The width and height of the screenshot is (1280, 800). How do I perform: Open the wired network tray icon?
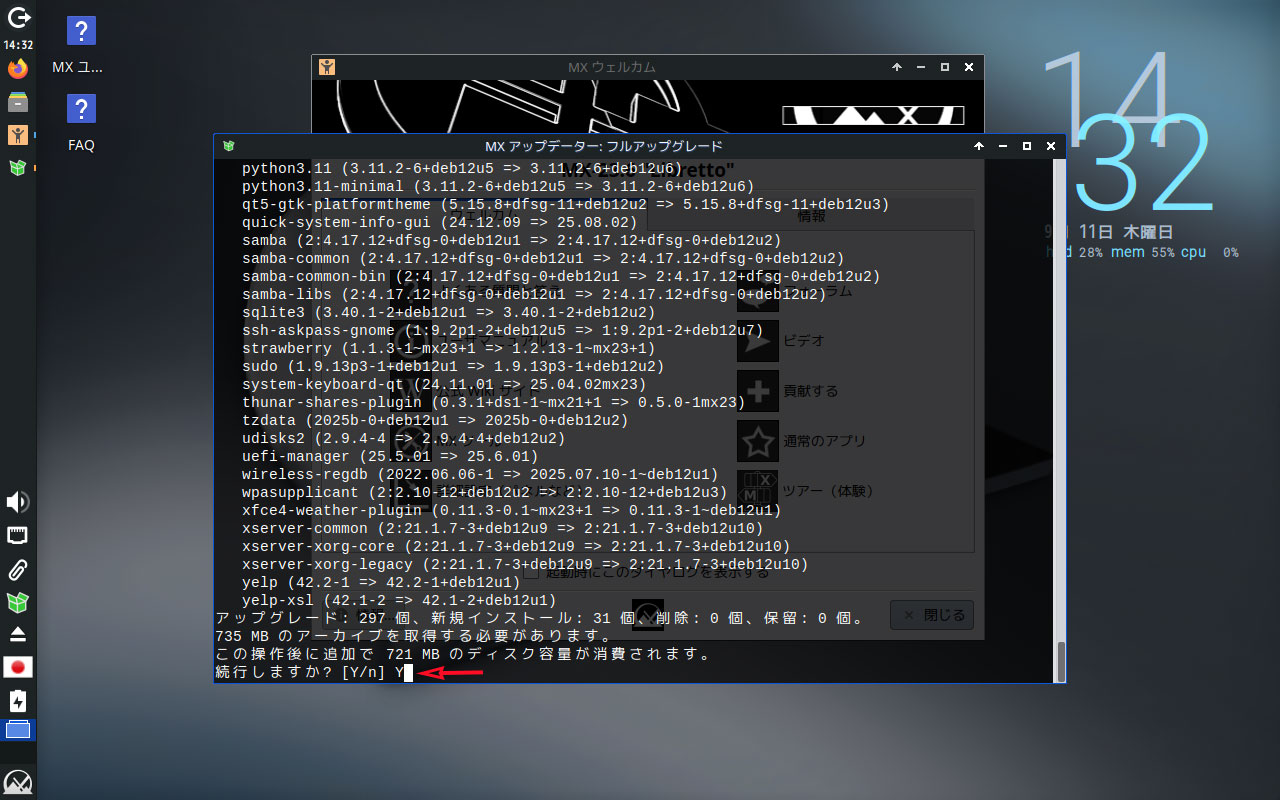click(x=18, y=536)
